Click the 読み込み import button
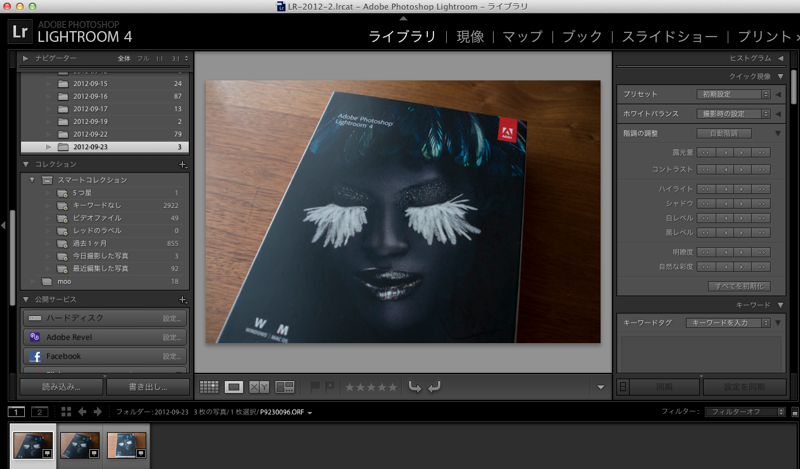This screenshot has height=469, width=800. point(61,387)
